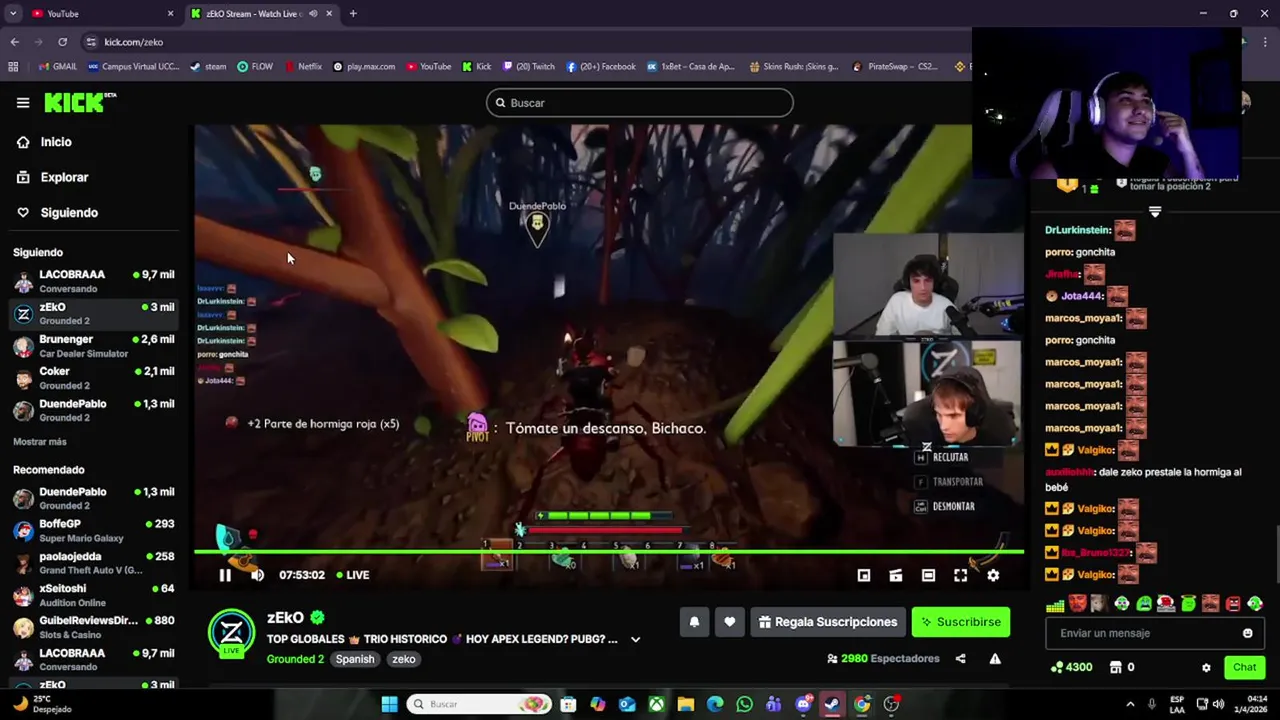Open GuibelReviewsDir recommended channel

click(x=93, y=627)
